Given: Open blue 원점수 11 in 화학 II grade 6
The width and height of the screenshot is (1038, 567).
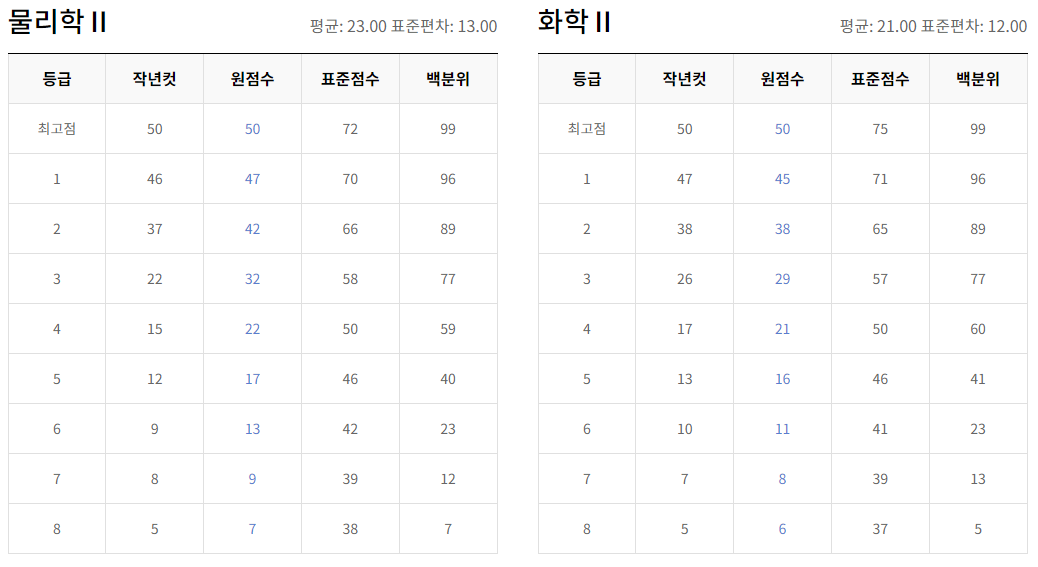Looking at the screenshot, I should click(x=782, y=429).
